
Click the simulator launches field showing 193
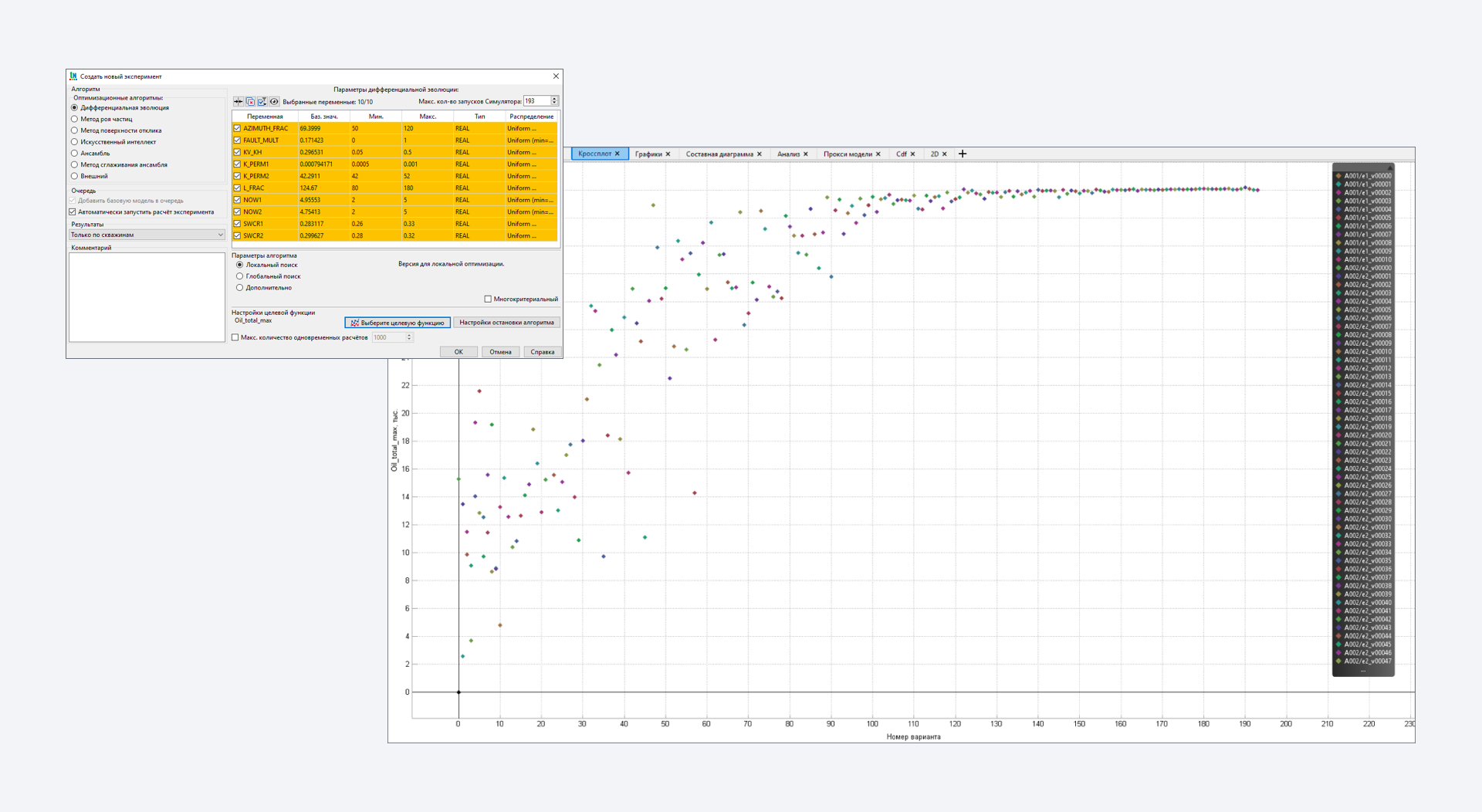pyautogui.click(x=536, y=101)
